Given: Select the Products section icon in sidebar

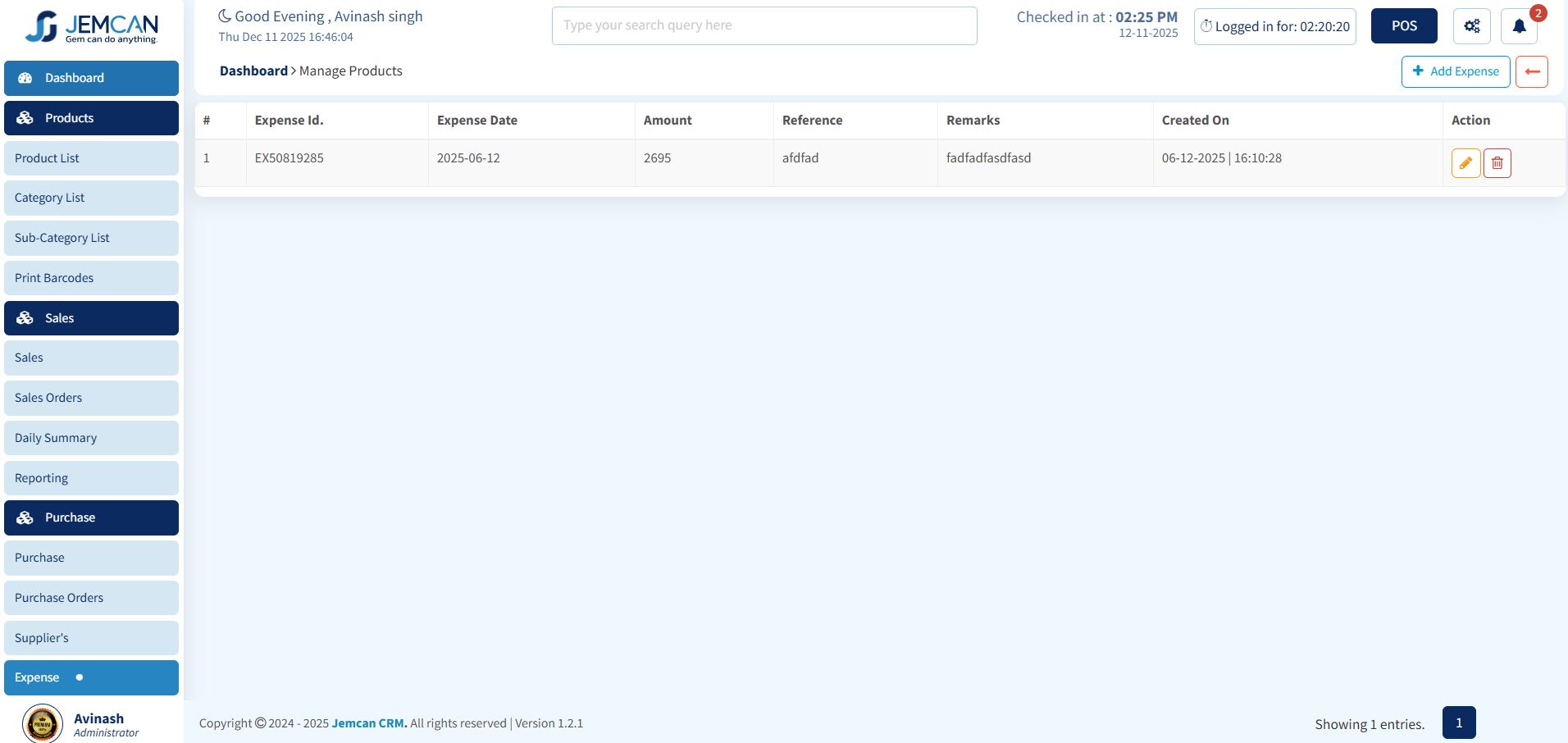Looking at the screenshot, I should 25,117.
